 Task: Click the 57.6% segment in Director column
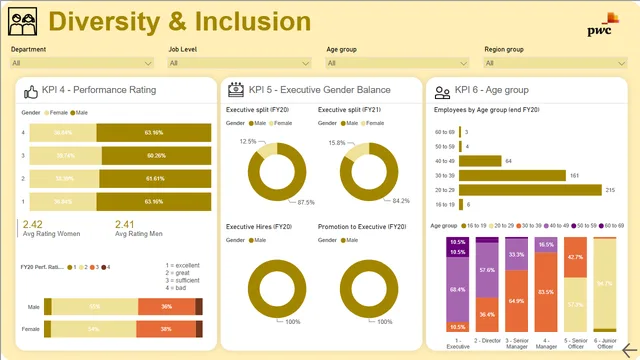pyautogui.click(x=487, y=270)
